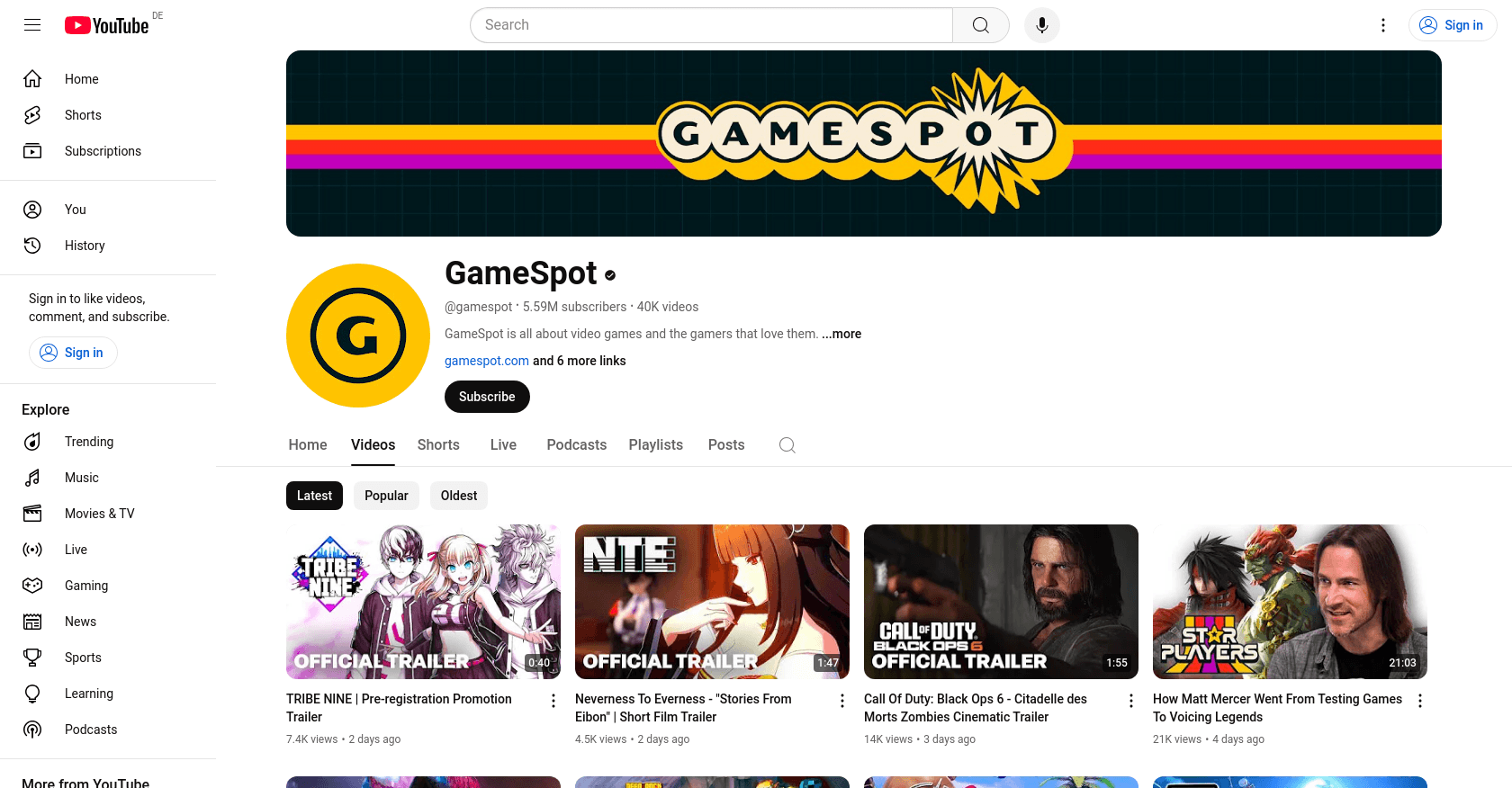Go to Gaming in sidebar
The height and width of the screenshot is (788, 1512).
click(86, 586)
